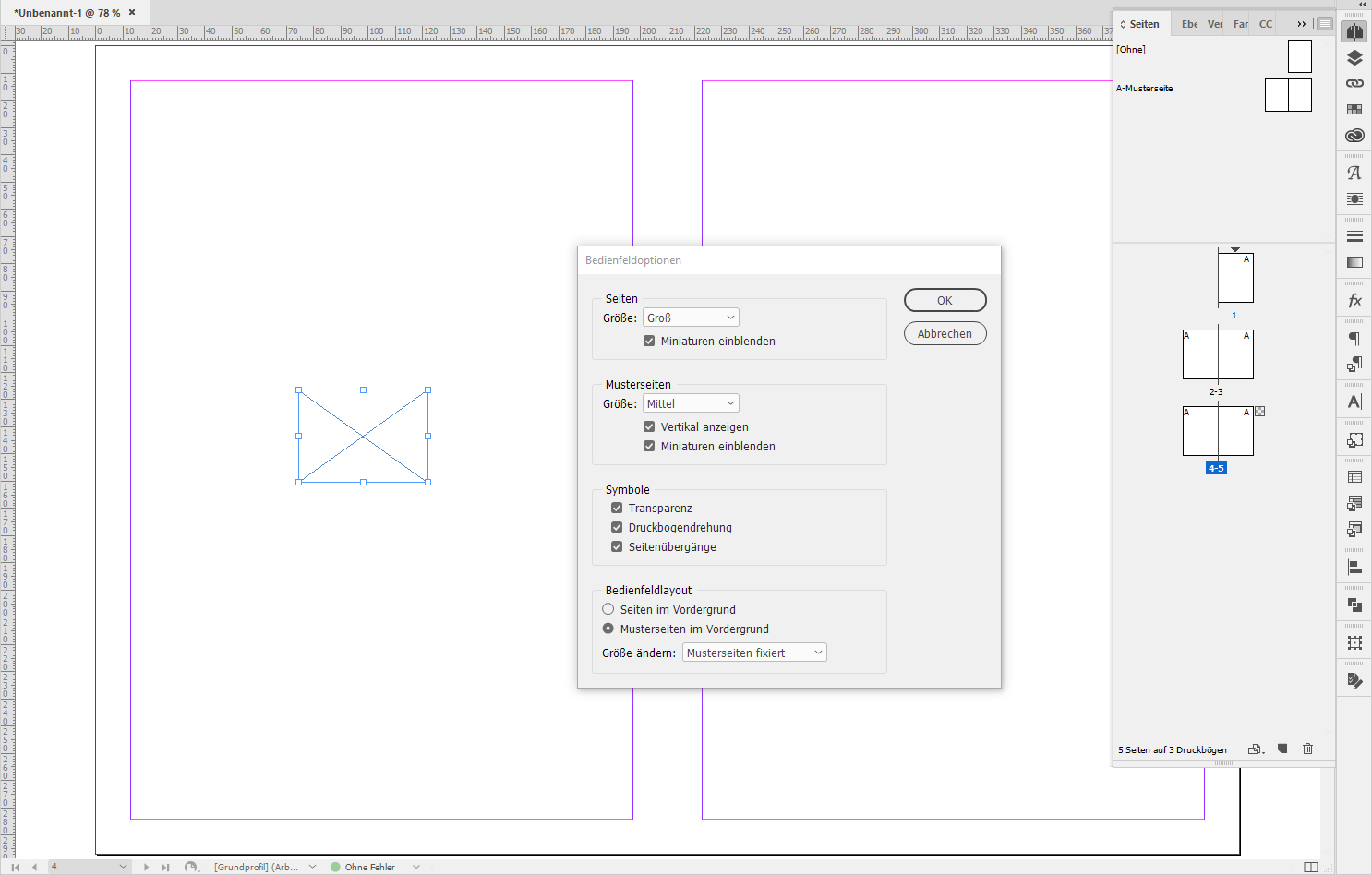Open the Gradient panel icon
This screenshot has width=1372, height=875.
(1354, 262)
